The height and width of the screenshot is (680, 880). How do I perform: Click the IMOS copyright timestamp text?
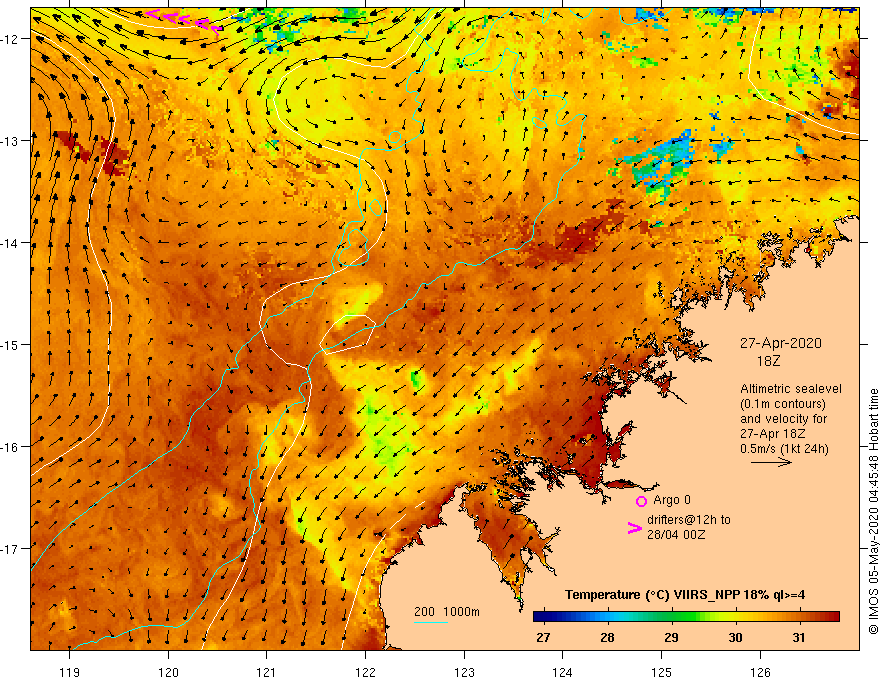coord(873,511)
